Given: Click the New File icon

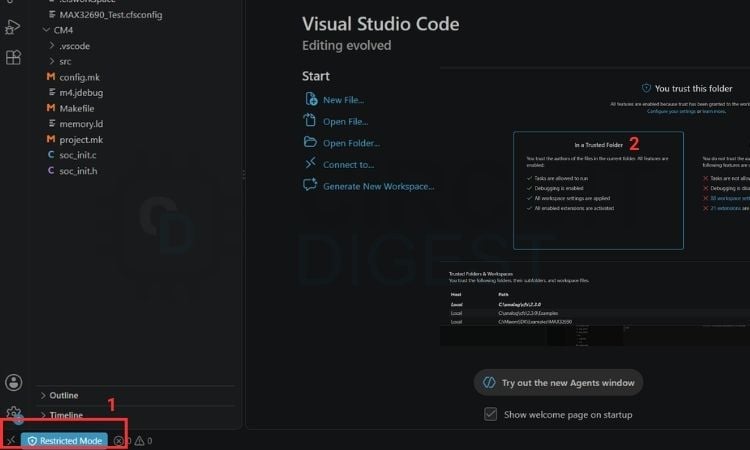Looking at the screenshot, I should (x=311, y=99).
